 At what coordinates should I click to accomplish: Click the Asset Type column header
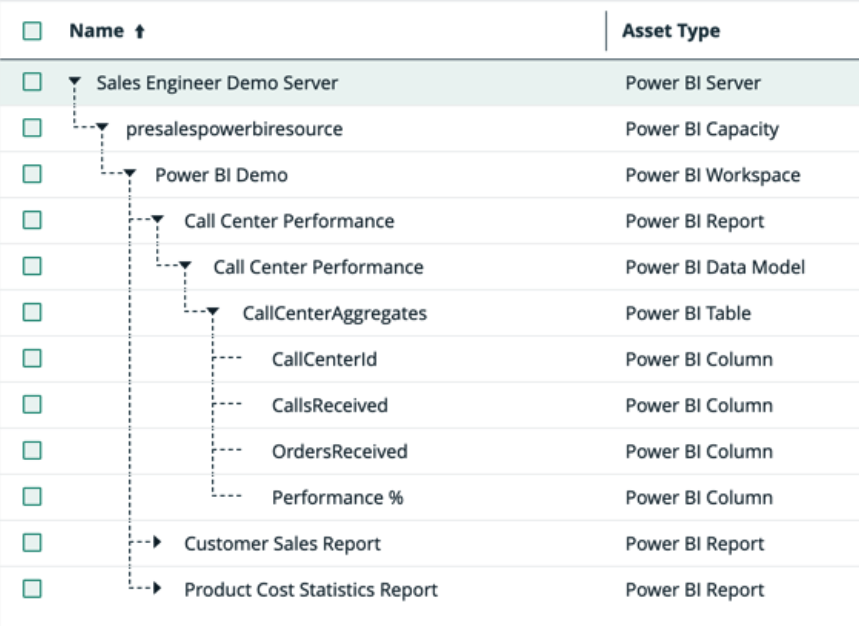[670, 31]
